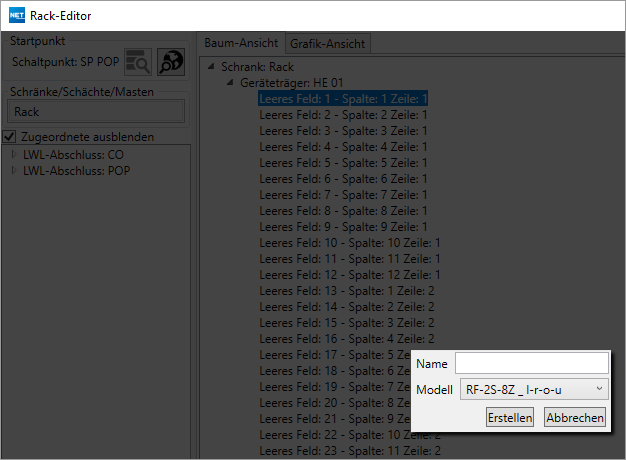The width and height of the screenshot is (626, 460).
Task: Select Leeres Feld: 17 row in tree
Action: coord(335,355)
